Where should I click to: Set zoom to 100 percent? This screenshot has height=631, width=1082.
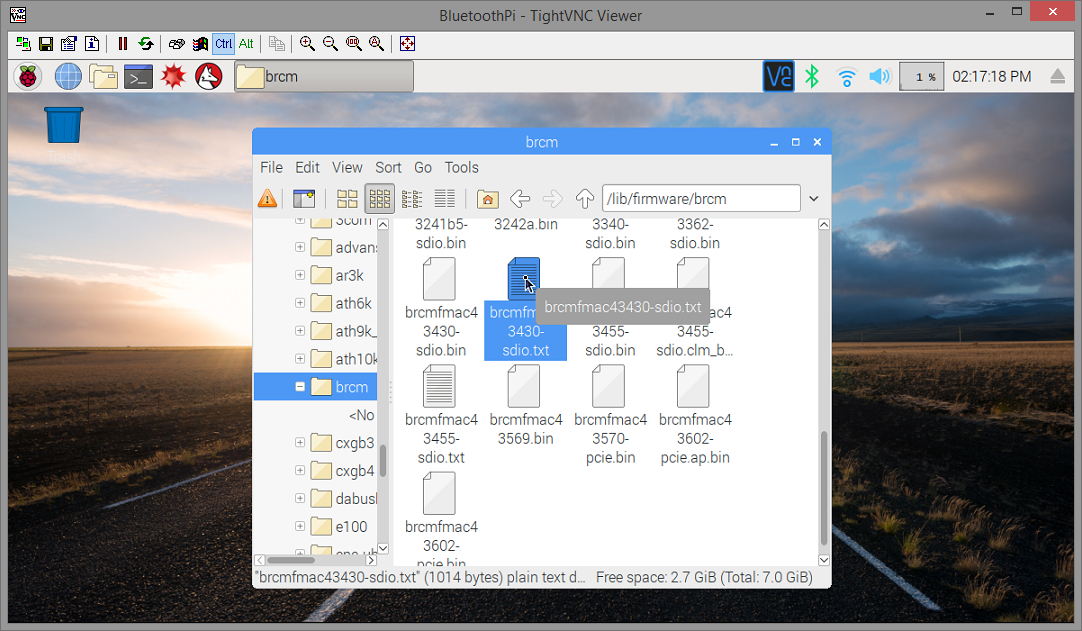coord(354,43)
